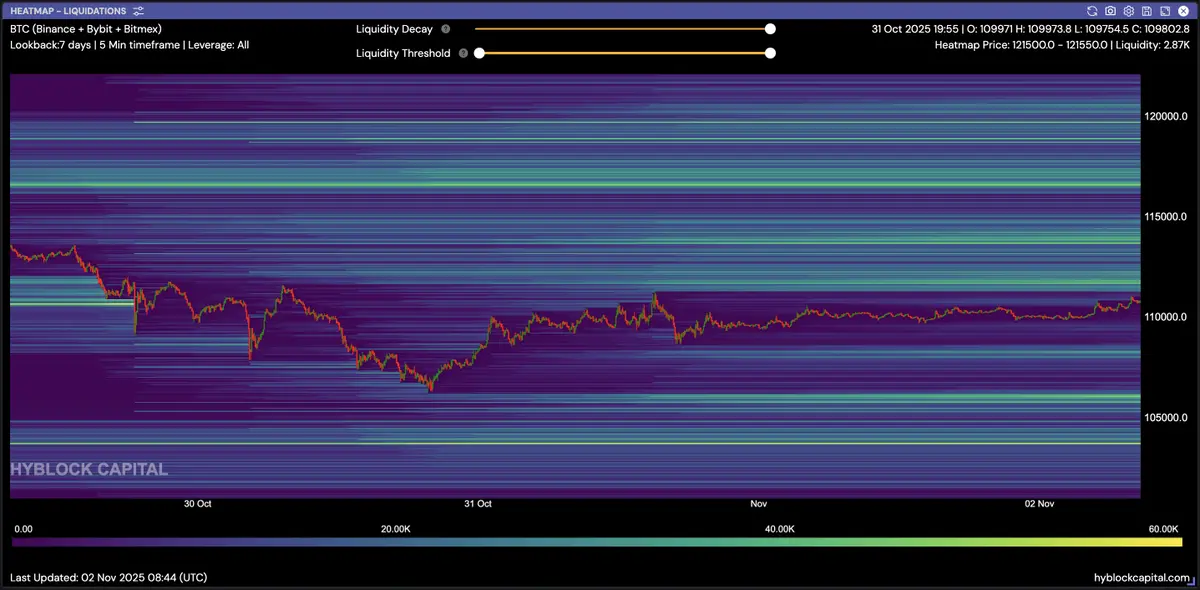Open the heatmap filter settings icon

(x=138, y=10)
